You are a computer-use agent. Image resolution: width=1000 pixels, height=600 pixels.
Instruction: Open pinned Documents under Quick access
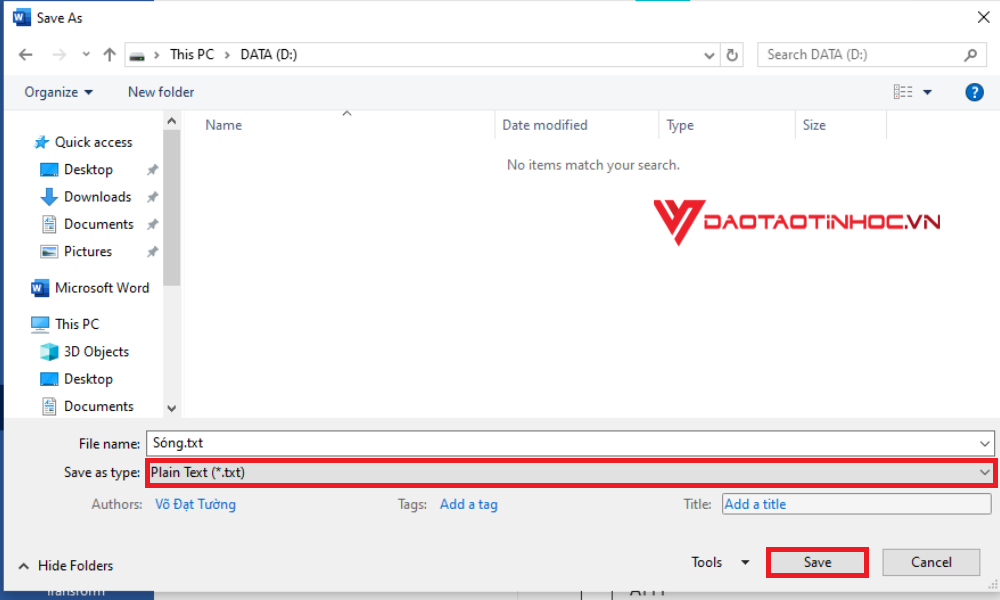click(x=99, y=224)
